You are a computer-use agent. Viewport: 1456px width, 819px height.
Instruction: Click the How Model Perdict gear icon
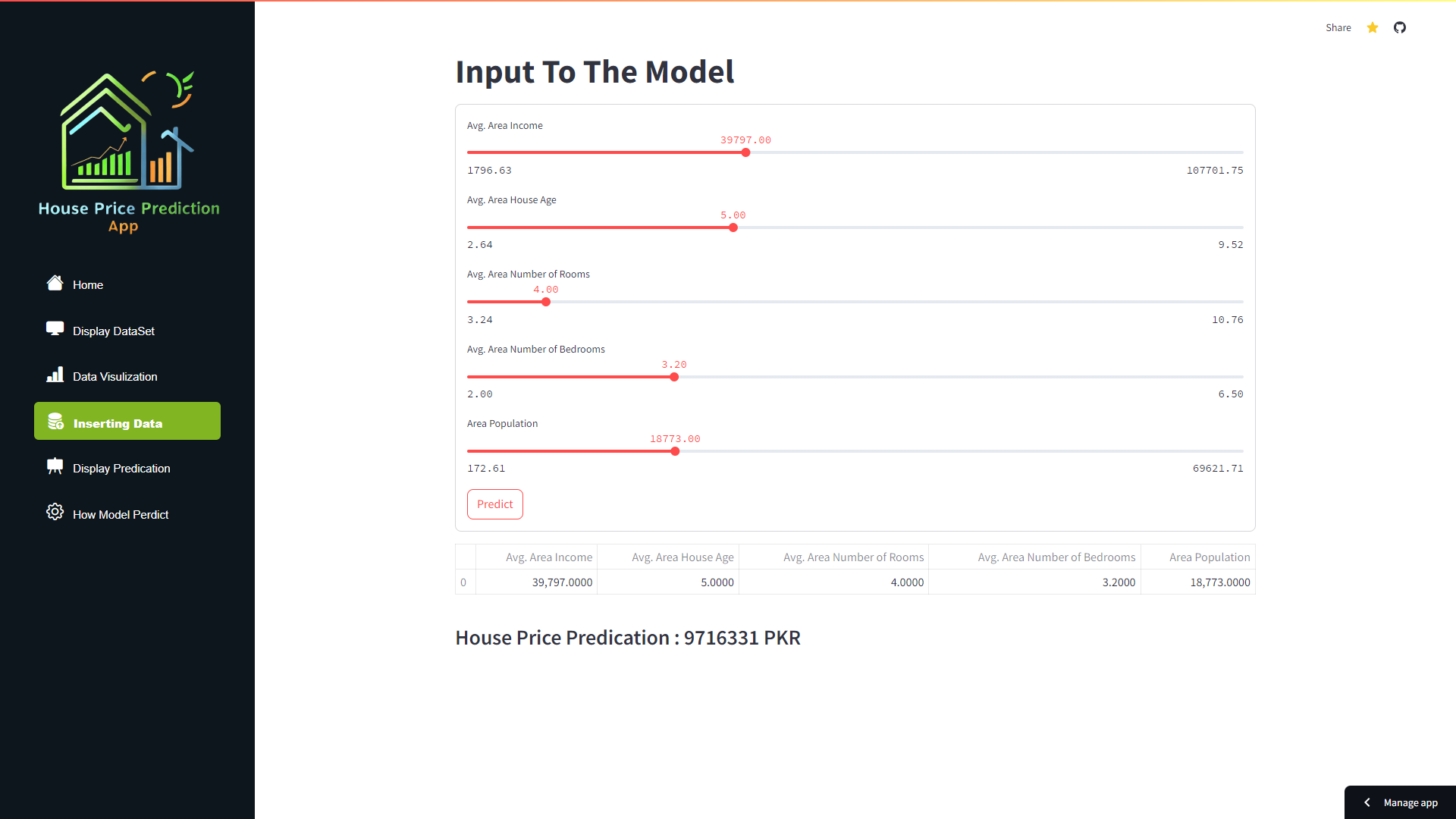pos(55,512)
